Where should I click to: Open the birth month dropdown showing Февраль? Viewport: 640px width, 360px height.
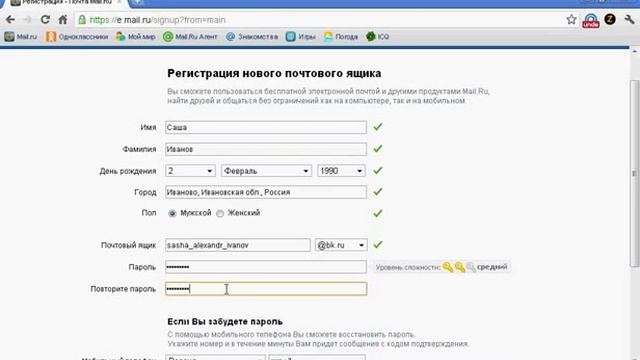[266, 171]
